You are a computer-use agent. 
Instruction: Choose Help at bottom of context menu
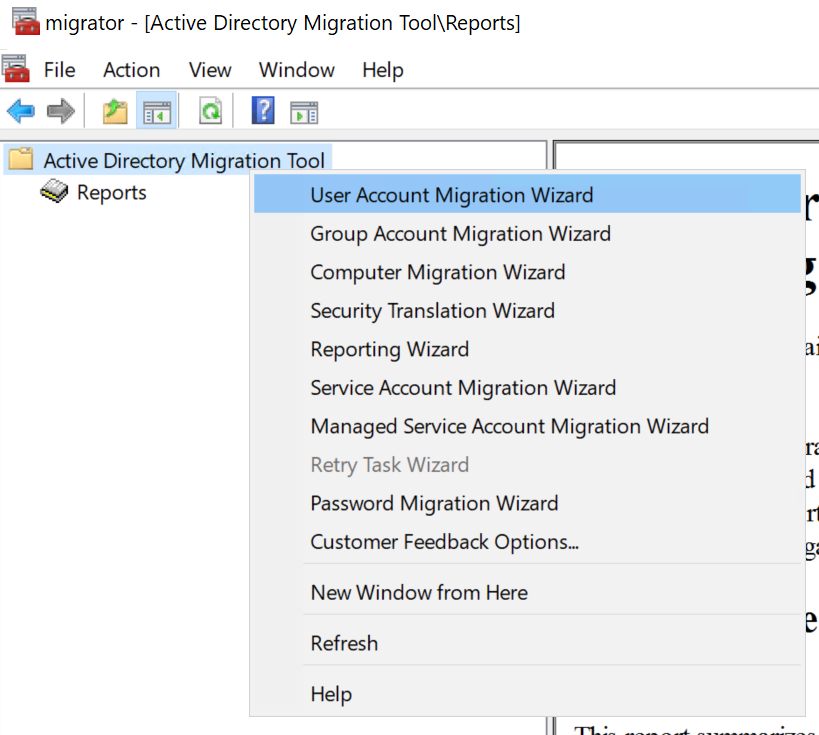point(527,694)
